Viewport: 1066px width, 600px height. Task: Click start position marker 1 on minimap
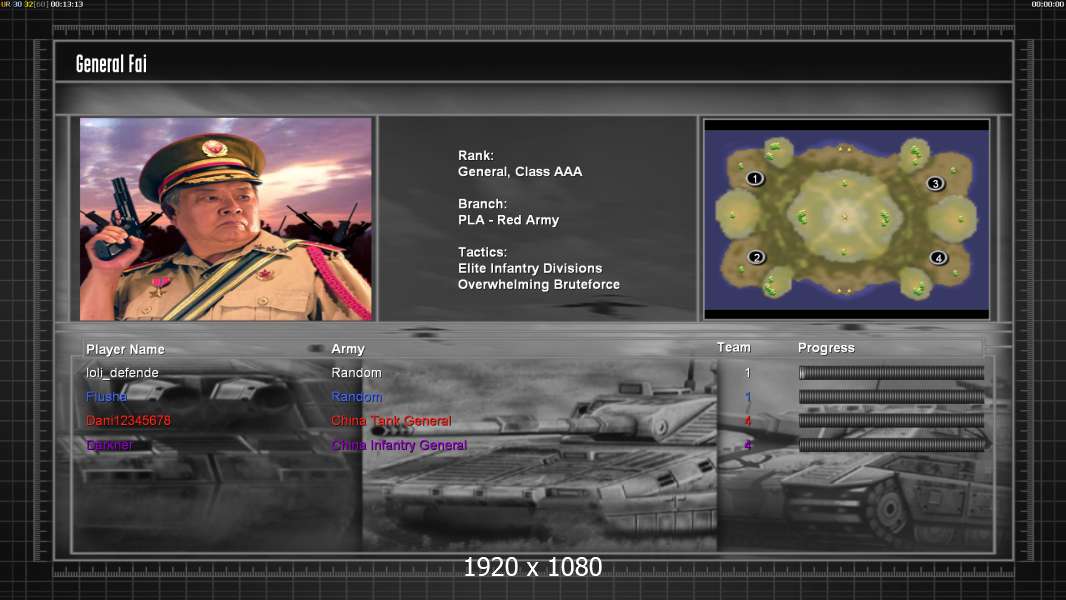point(755,179)
